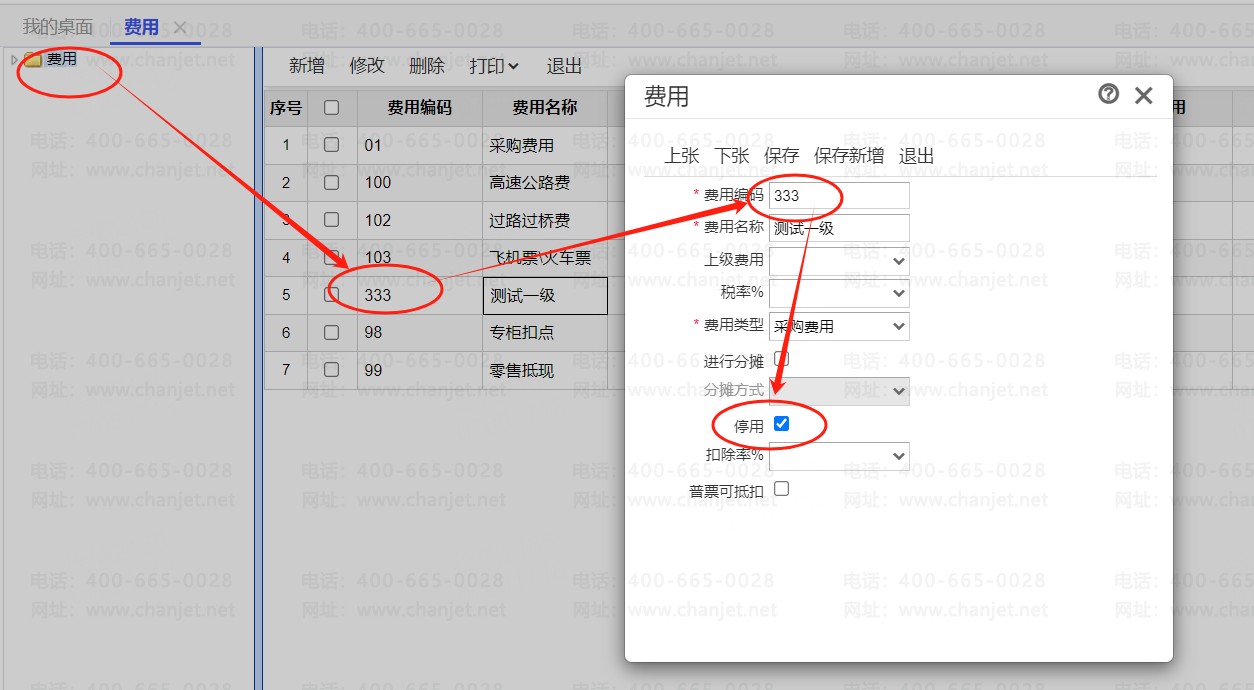Check the row checkbox for code 333
Screen dimensions: 1254x690
tap(332, 295)
